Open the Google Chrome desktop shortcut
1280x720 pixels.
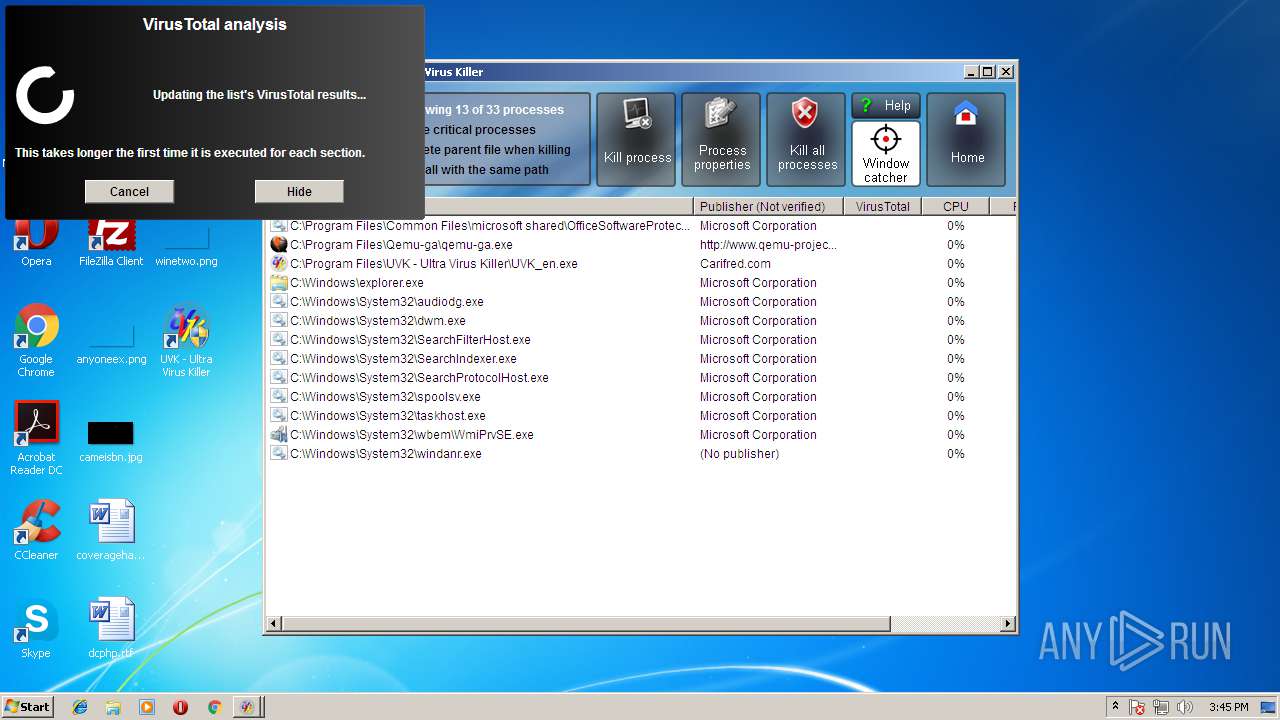[36, 340]
